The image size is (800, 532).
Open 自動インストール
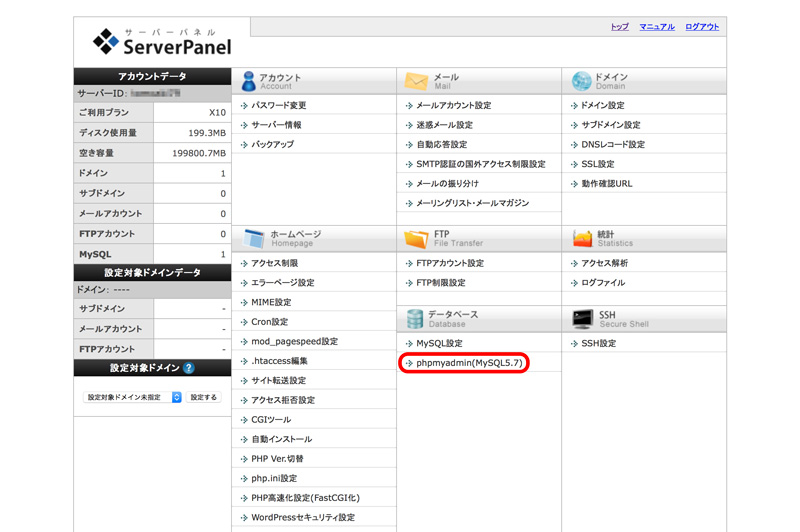(x=282, y=439)
